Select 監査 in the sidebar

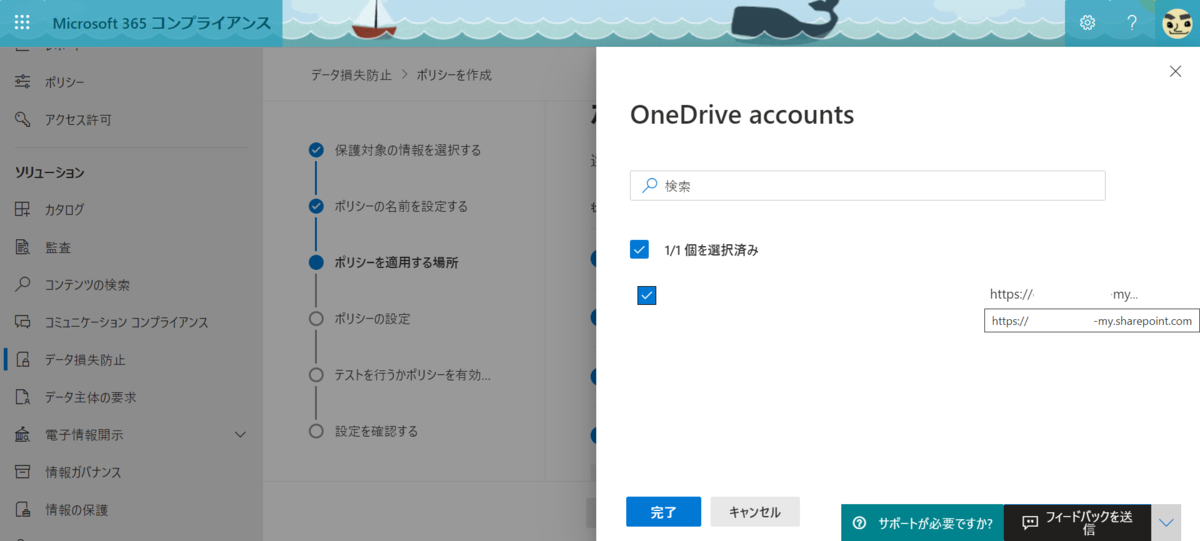pyautogui.click(x=58, y=247)
